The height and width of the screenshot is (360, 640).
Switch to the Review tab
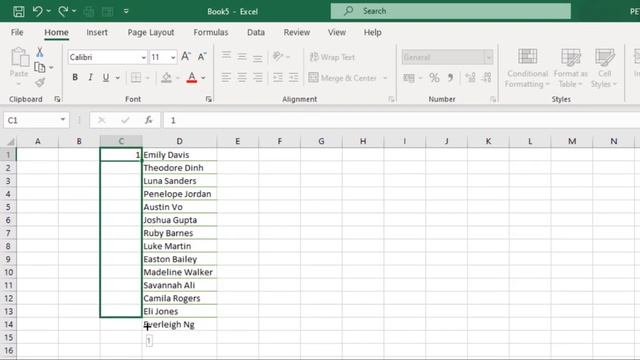(x=297, y=32)
